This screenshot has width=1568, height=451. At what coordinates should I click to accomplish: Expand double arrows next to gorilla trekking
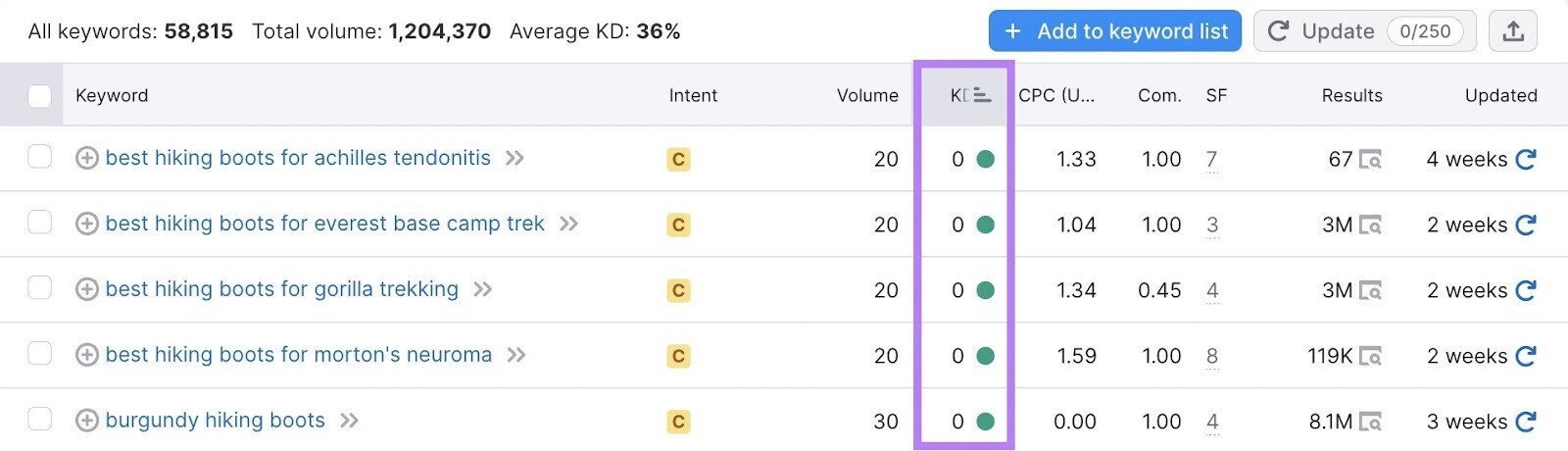(482, 289)
